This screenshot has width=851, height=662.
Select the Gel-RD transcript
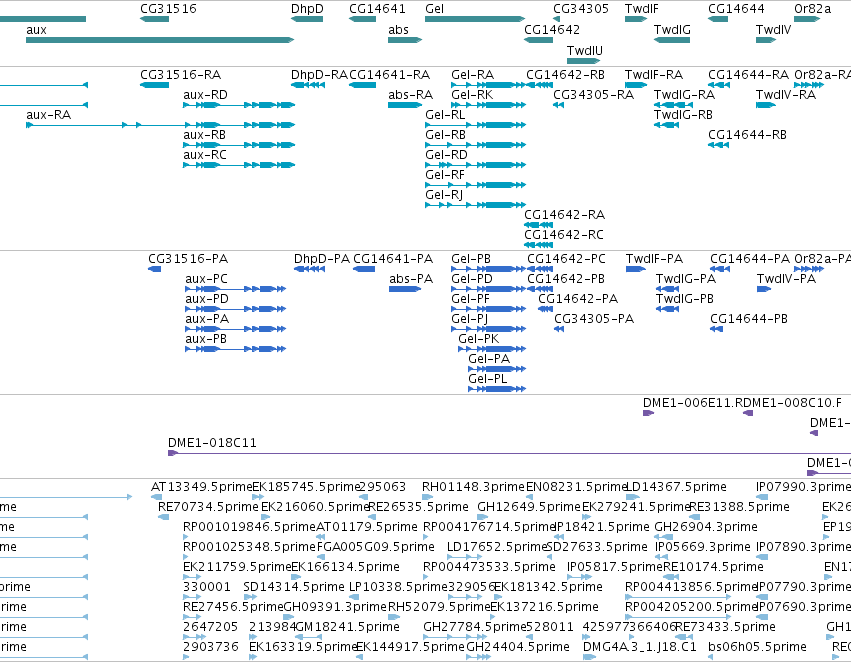coord(475,165)
